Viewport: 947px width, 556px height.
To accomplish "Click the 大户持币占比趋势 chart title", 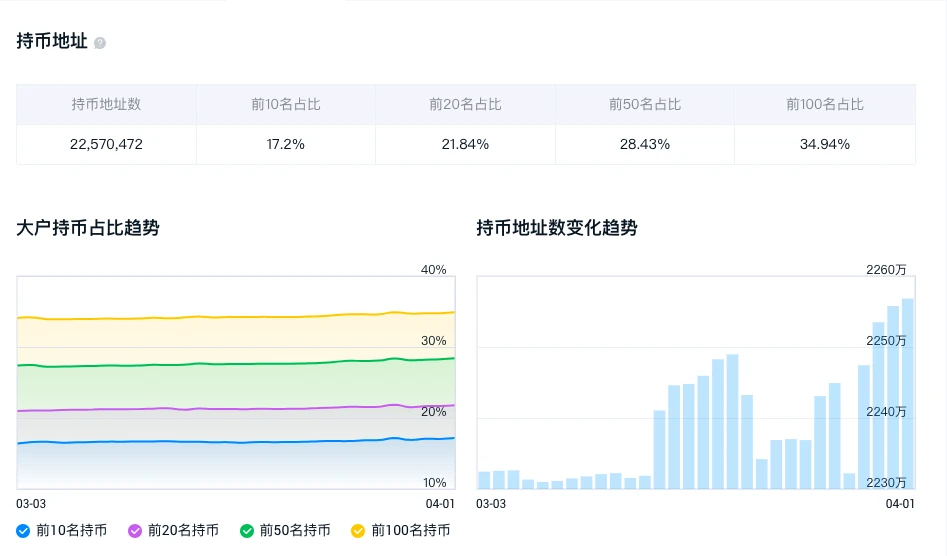I will [x=88, y=228].
